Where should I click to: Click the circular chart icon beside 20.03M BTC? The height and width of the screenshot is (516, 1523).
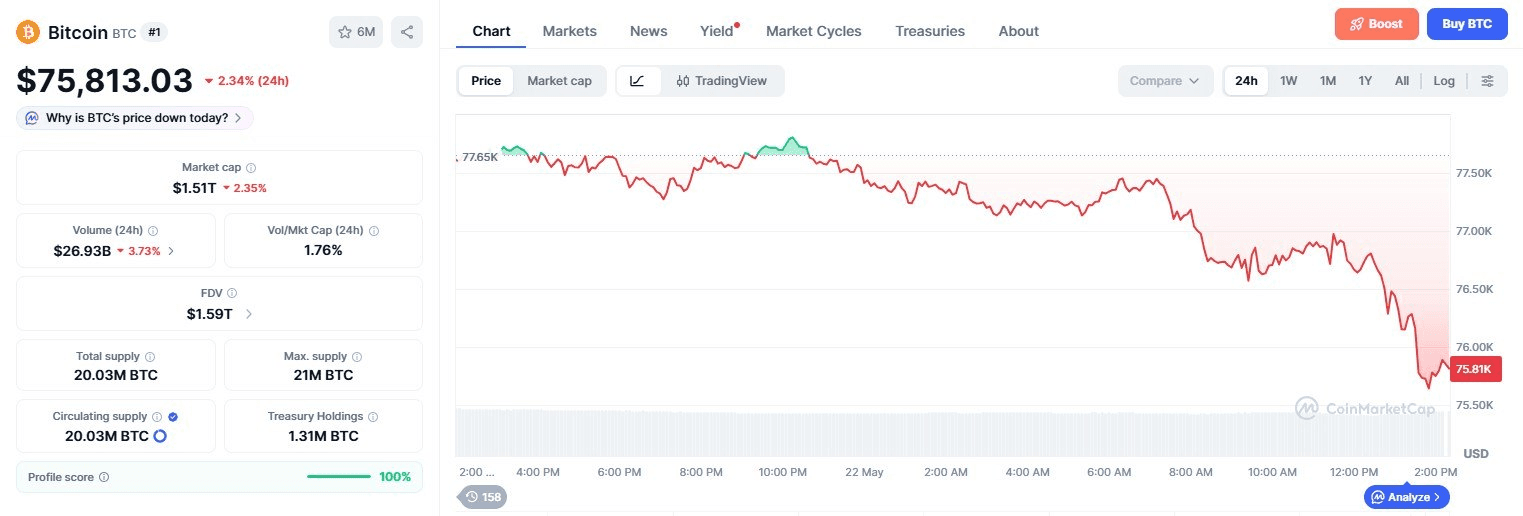[159, 436]
